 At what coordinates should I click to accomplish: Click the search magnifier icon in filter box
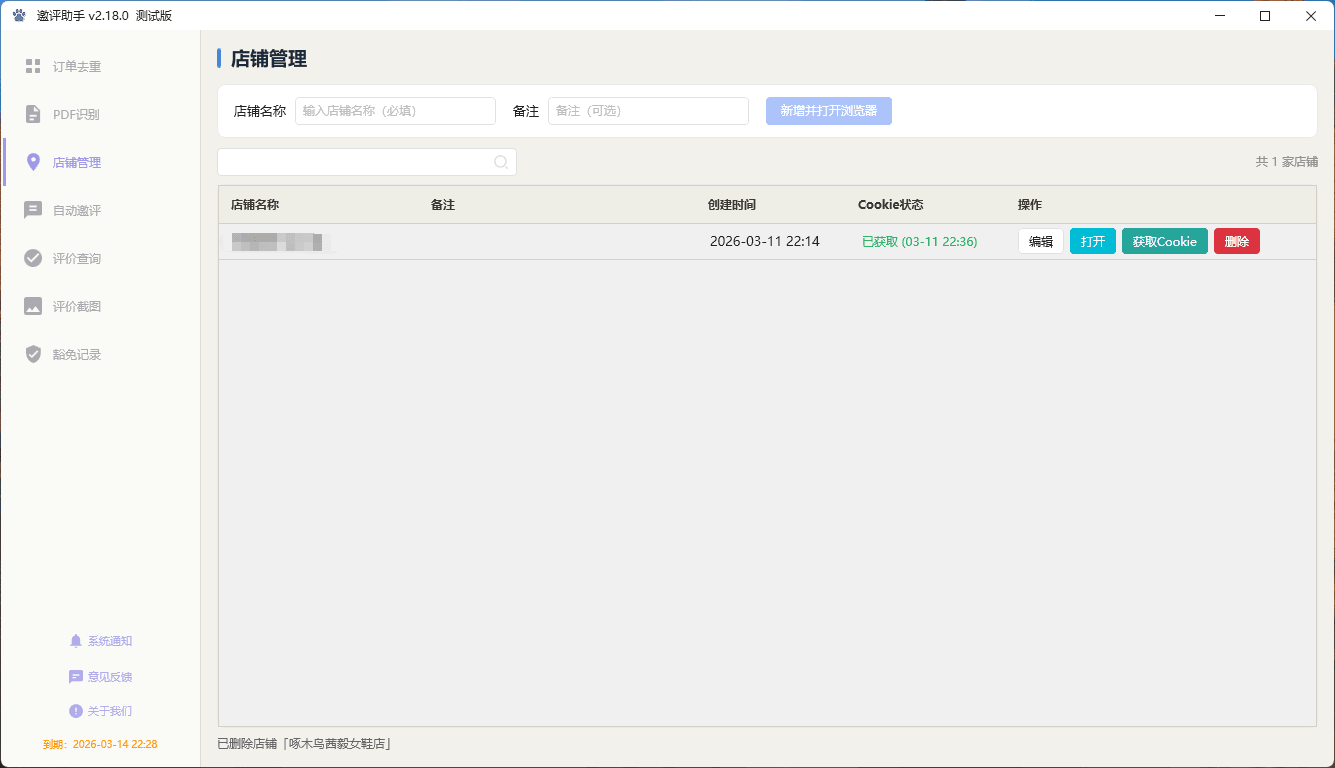click(x=501, y=162)
